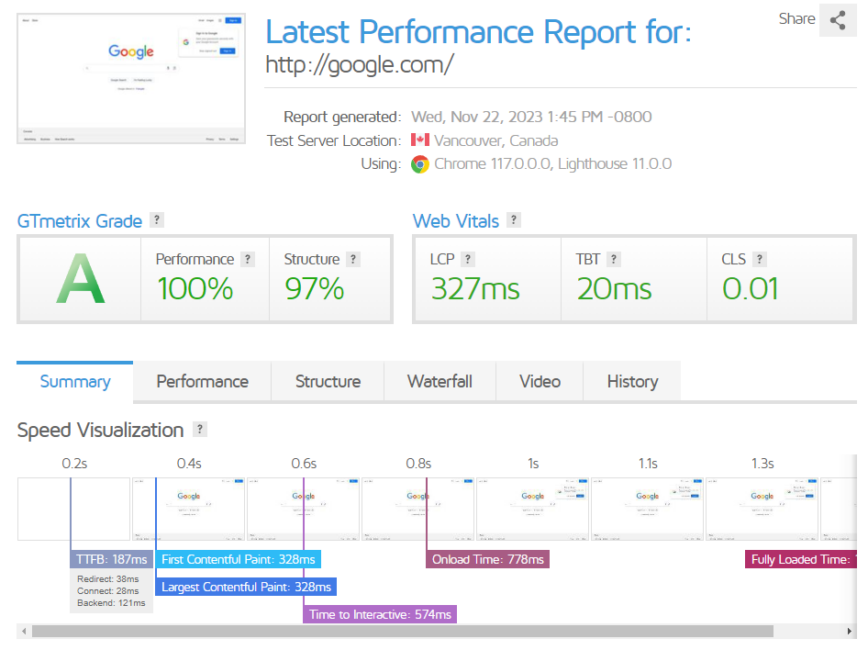This screenshot has width=868, height=650.
Task: Open the History tab
Action: (631, 381)
